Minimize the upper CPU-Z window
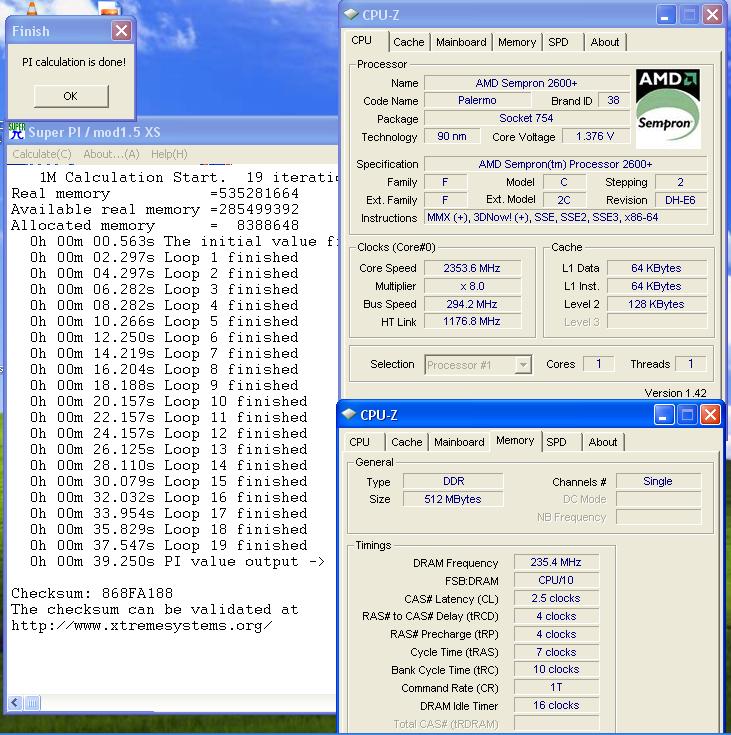The height and width of the screenshot is (735, 731). coord(665,15)
